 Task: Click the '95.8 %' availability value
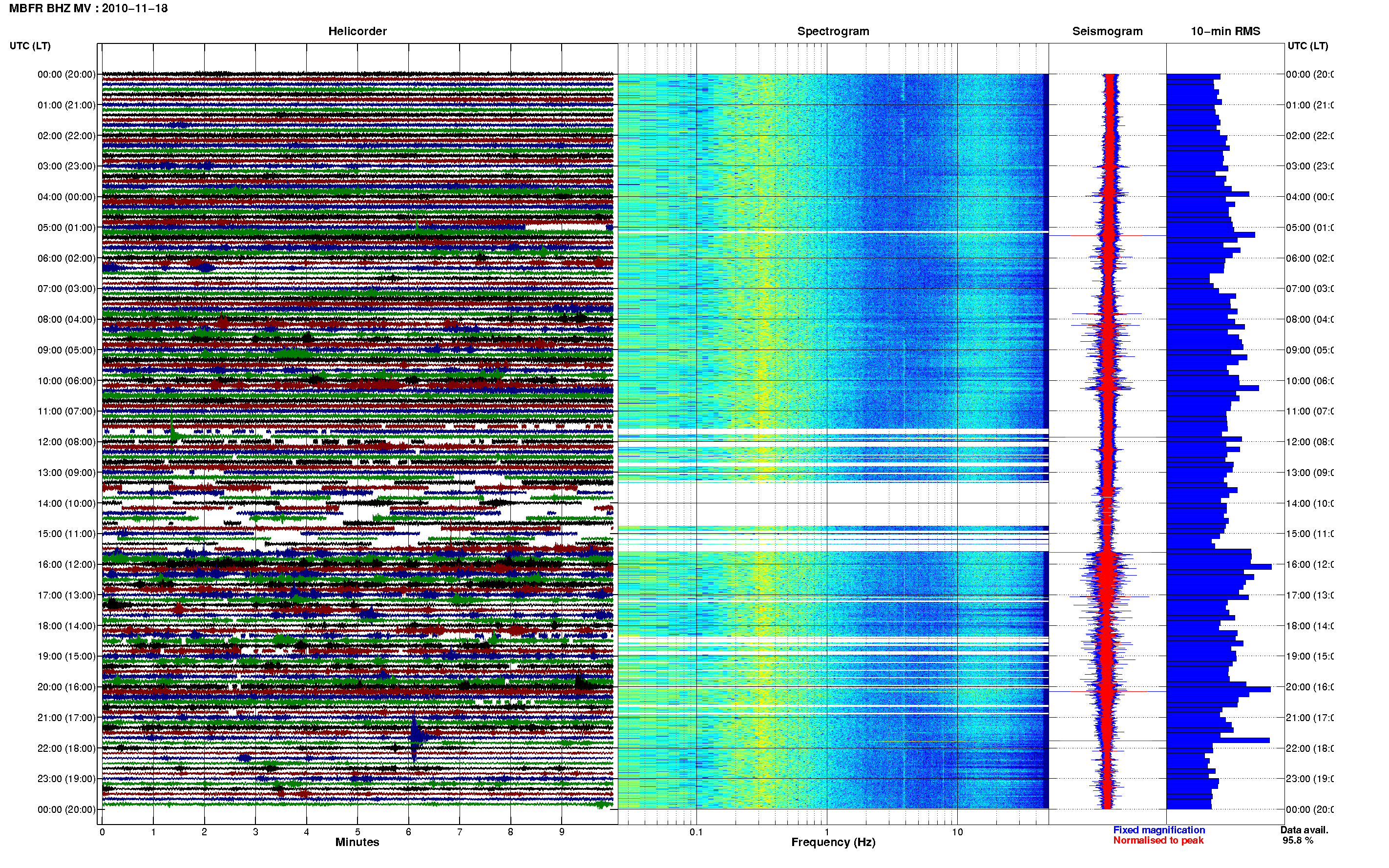(1298, 841)
